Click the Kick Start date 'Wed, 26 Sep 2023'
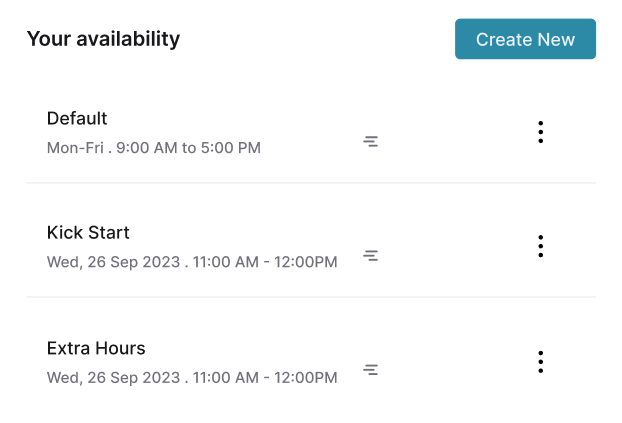 pos(111,263)
